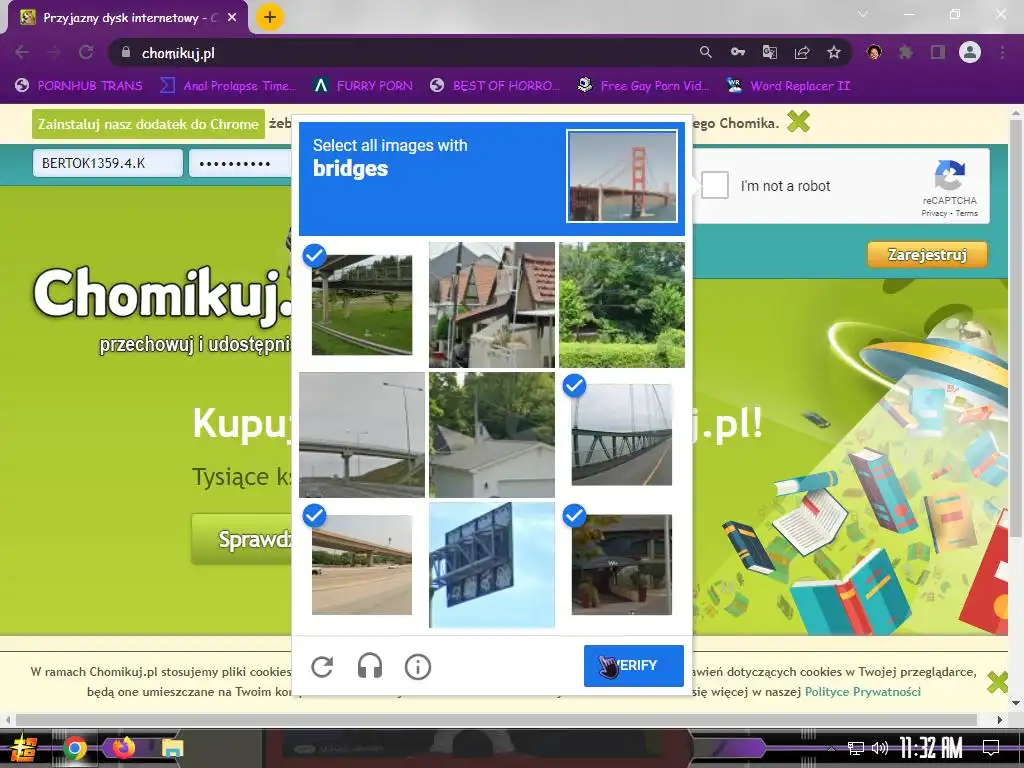Click the round avatar extension icon
1024x768 pixels.
click(x=874, y=52)
